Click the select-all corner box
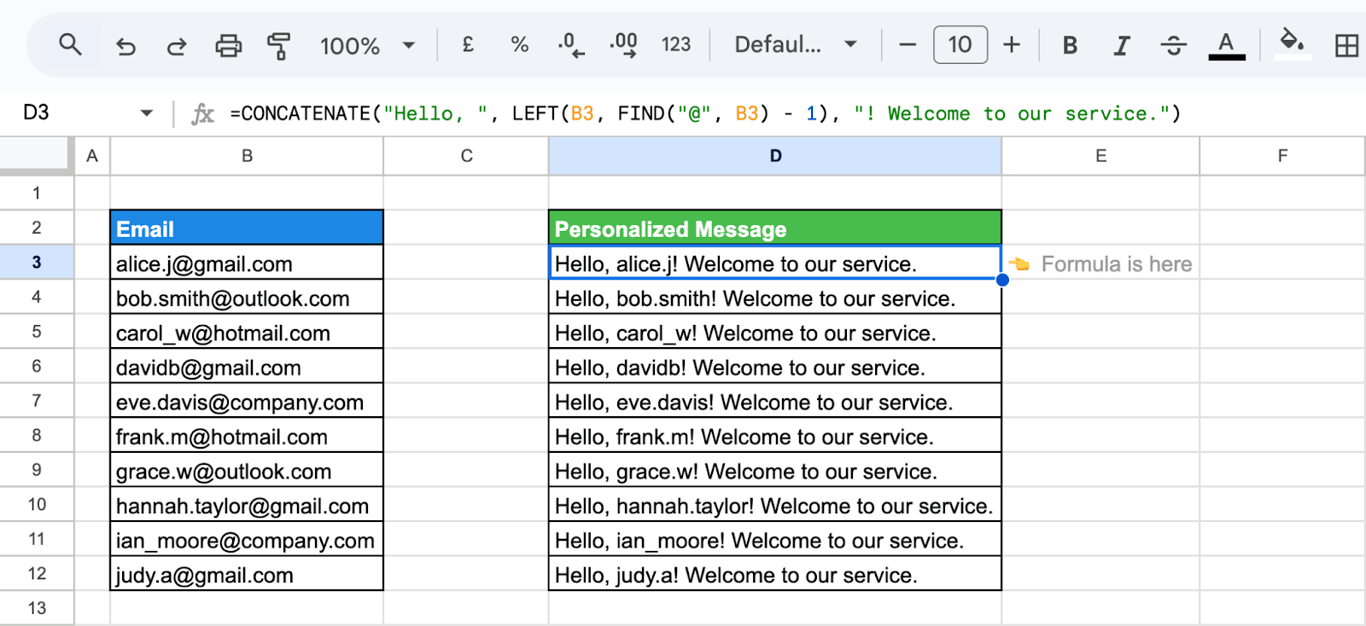The width and height of the screenshot is (1366, 626). pos(37,155)
